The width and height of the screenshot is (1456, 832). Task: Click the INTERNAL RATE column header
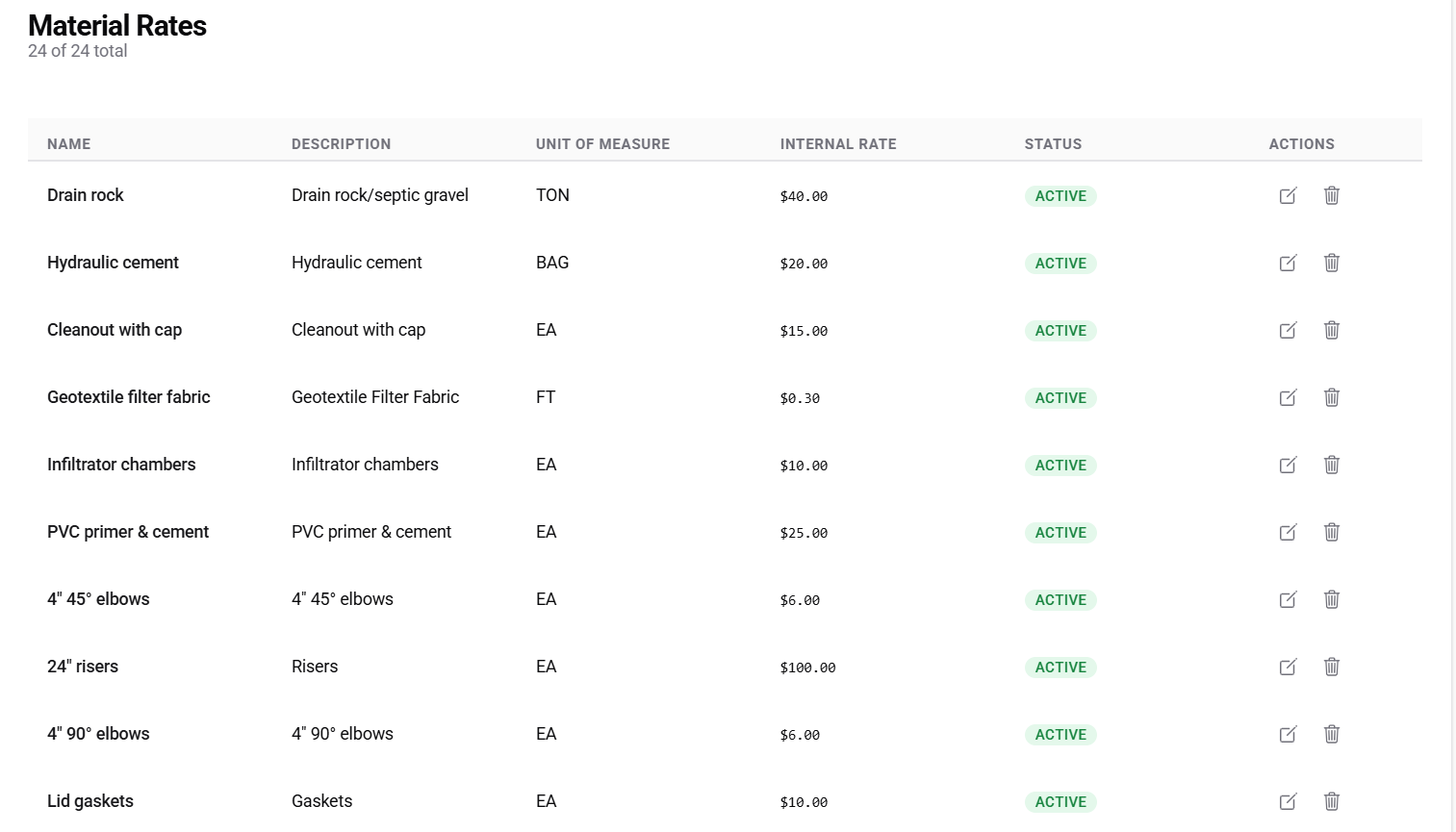point(838,144)
